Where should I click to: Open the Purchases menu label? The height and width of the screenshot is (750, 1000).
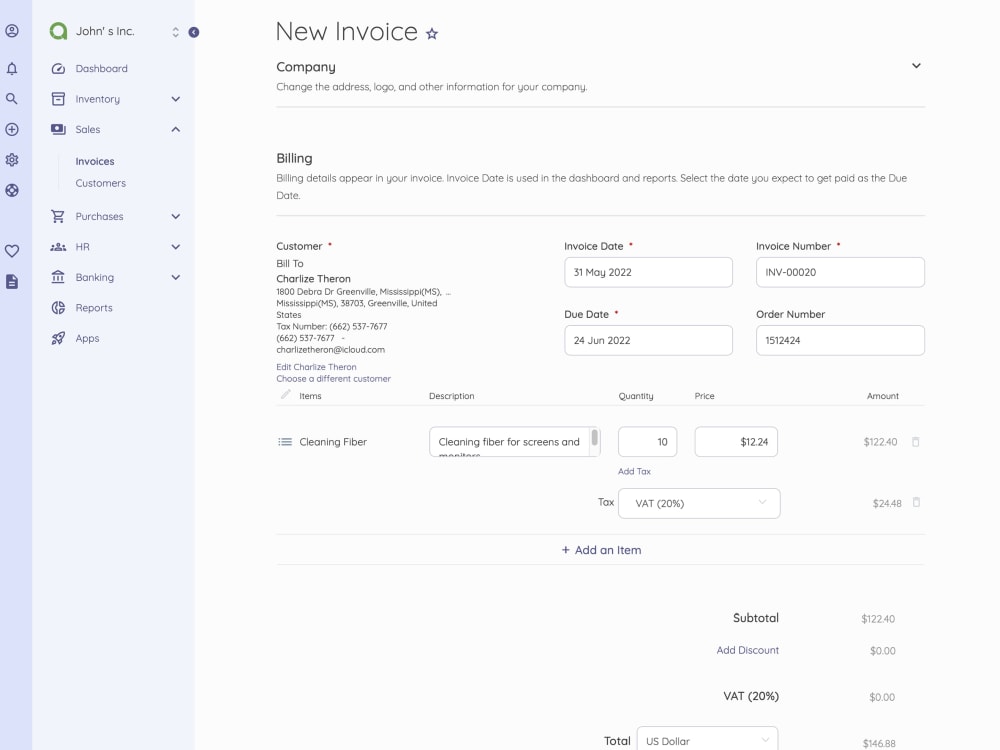pyautogui.click(x=99, y=216)
